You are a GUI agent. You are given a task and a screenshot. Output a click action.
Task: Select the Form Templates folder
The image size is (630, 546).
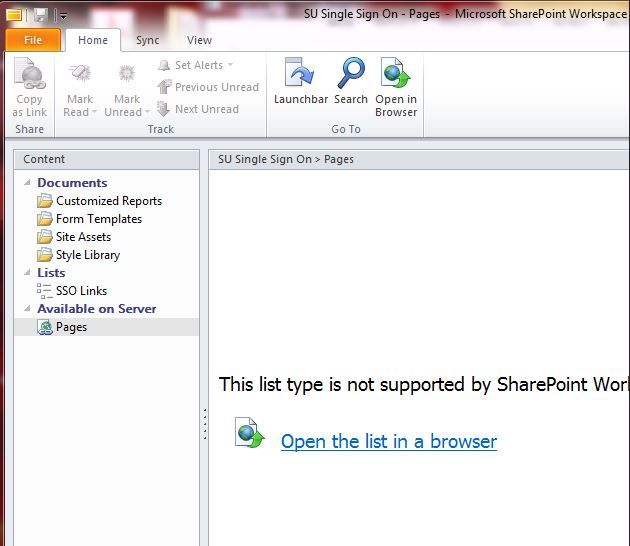click(106, 219)
